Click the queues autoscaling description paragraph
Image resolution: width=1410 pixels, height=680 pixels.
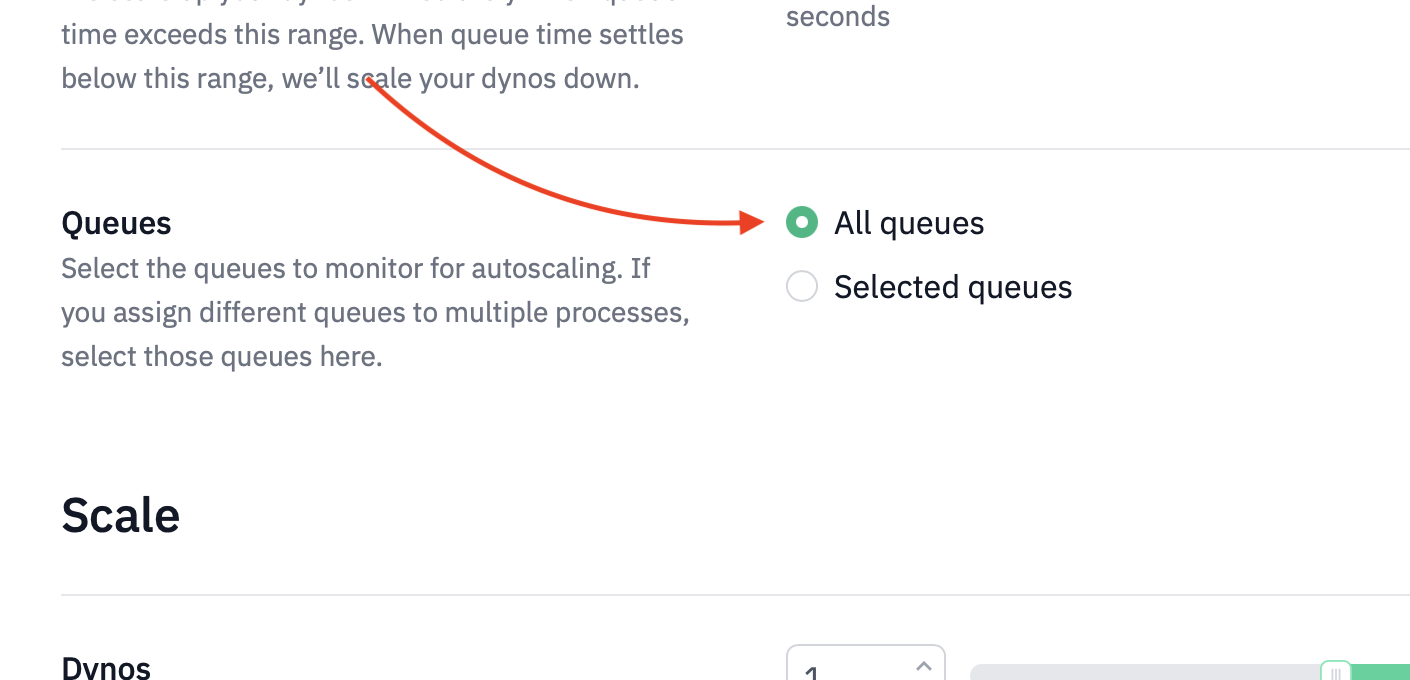coord(374,312)
